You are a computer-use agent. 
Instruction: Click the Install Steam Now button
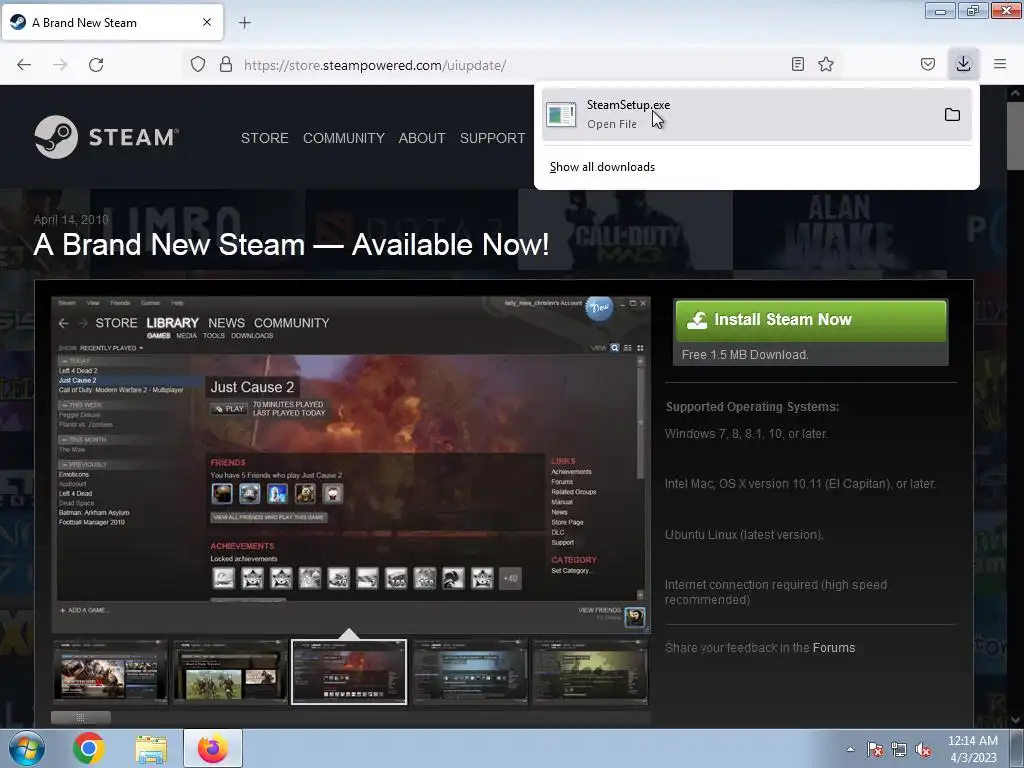click(810, 320)
